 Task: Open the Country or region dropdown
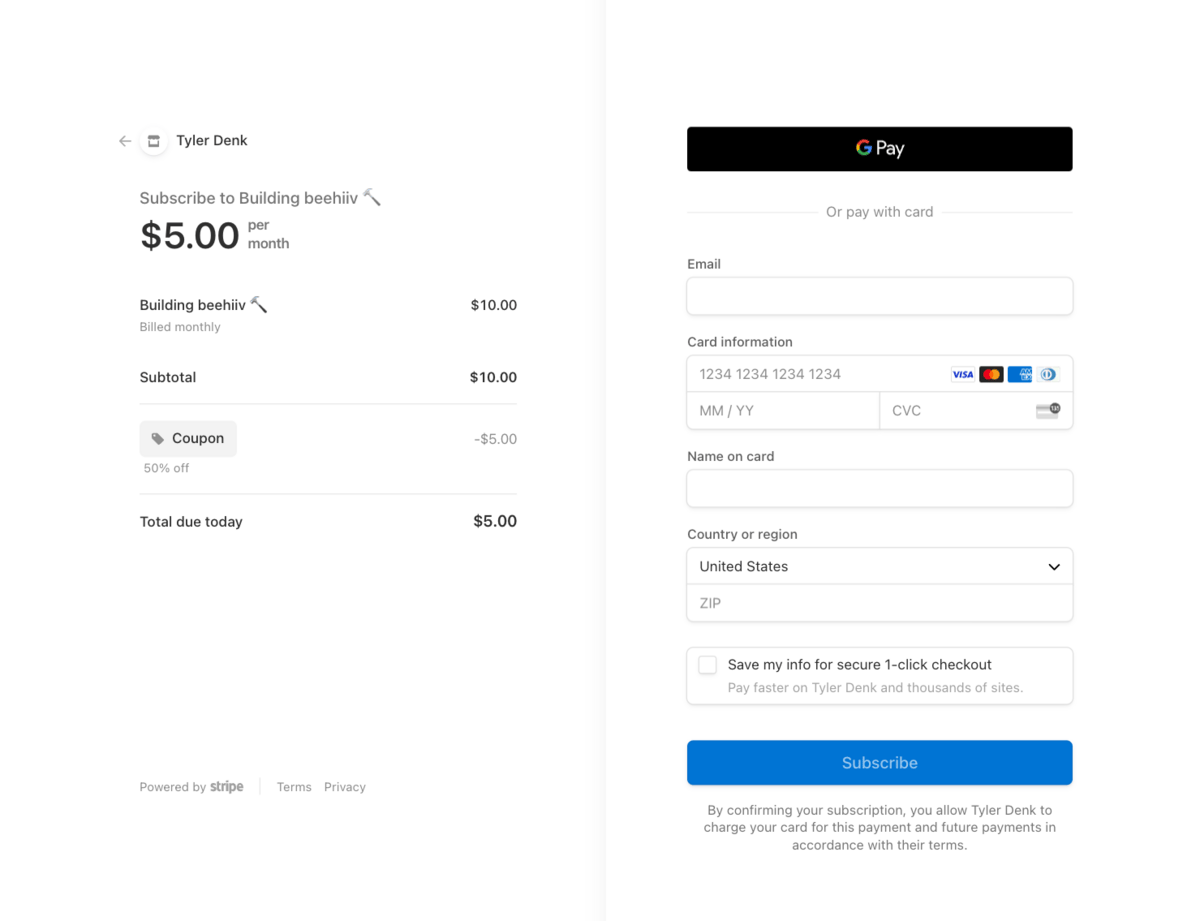(x=880, y=566)
